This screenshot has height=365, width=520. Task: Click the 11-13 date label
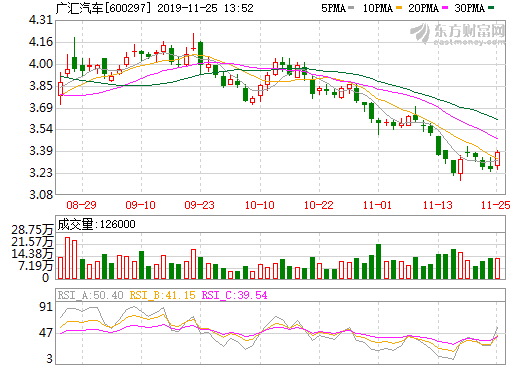coord(438,205)
